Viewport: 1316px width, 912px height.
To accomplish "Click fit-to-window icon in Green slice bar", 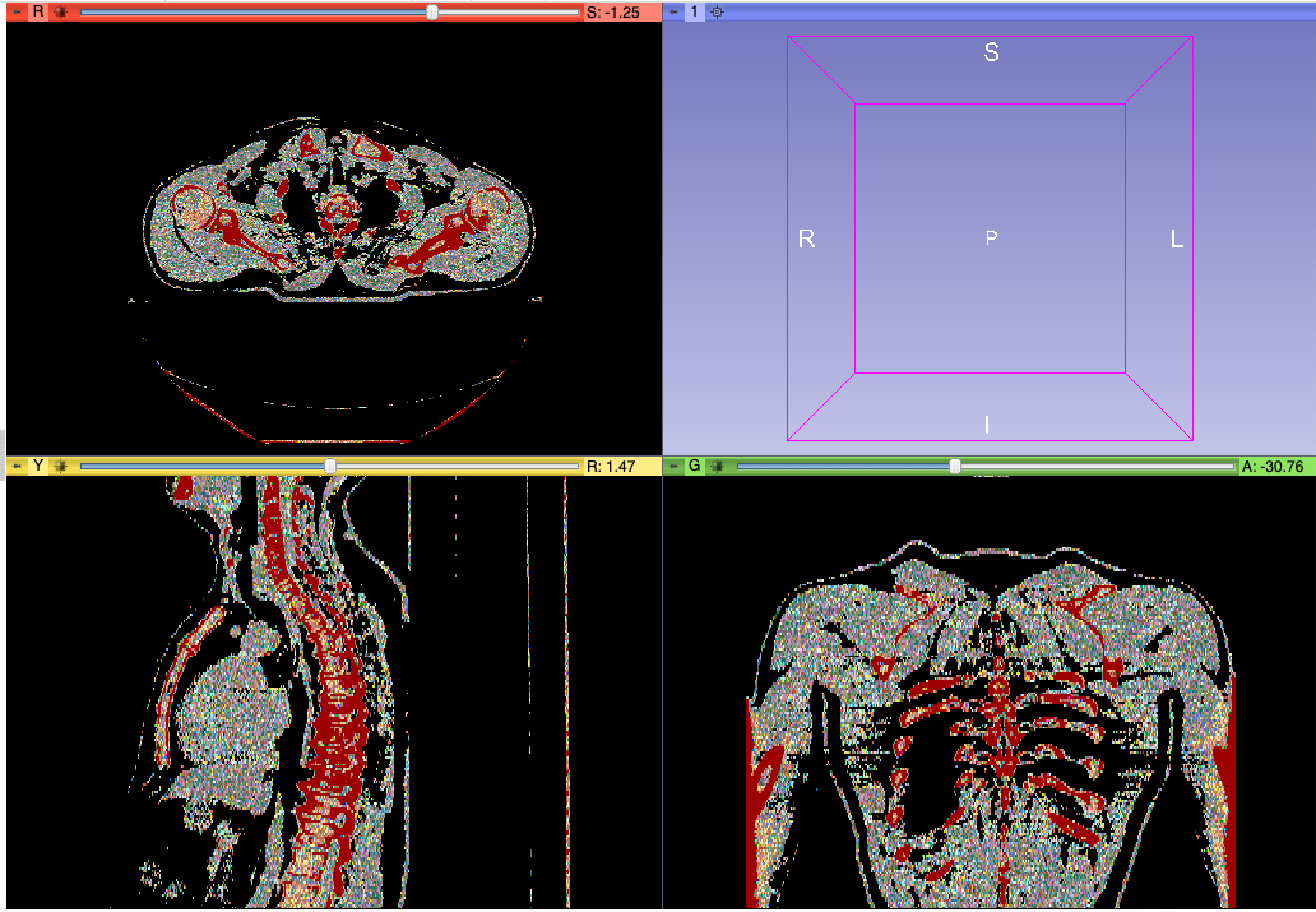I will pos(717,466).
